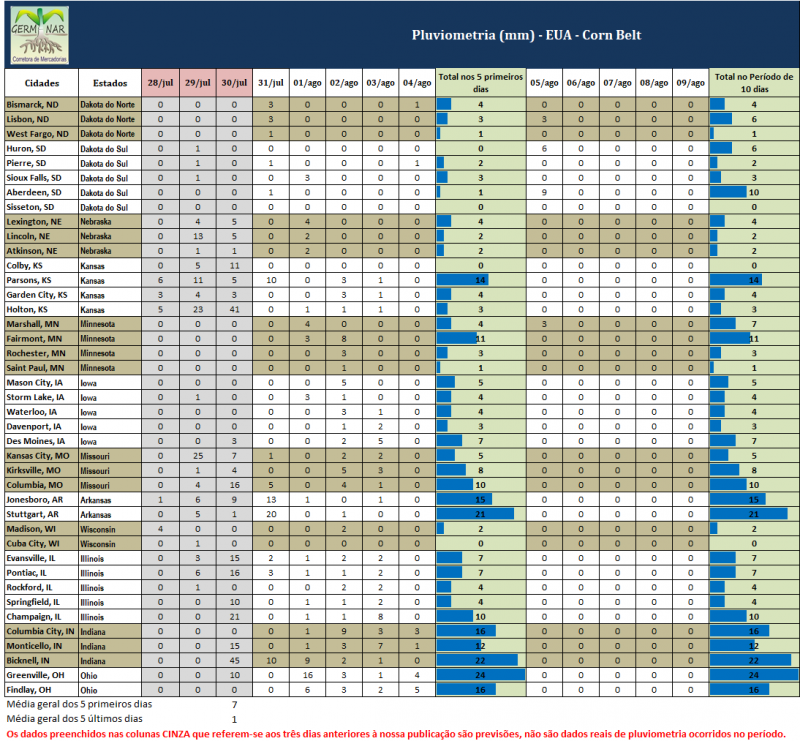Select the '29/jul' column header

click(197, 83)
